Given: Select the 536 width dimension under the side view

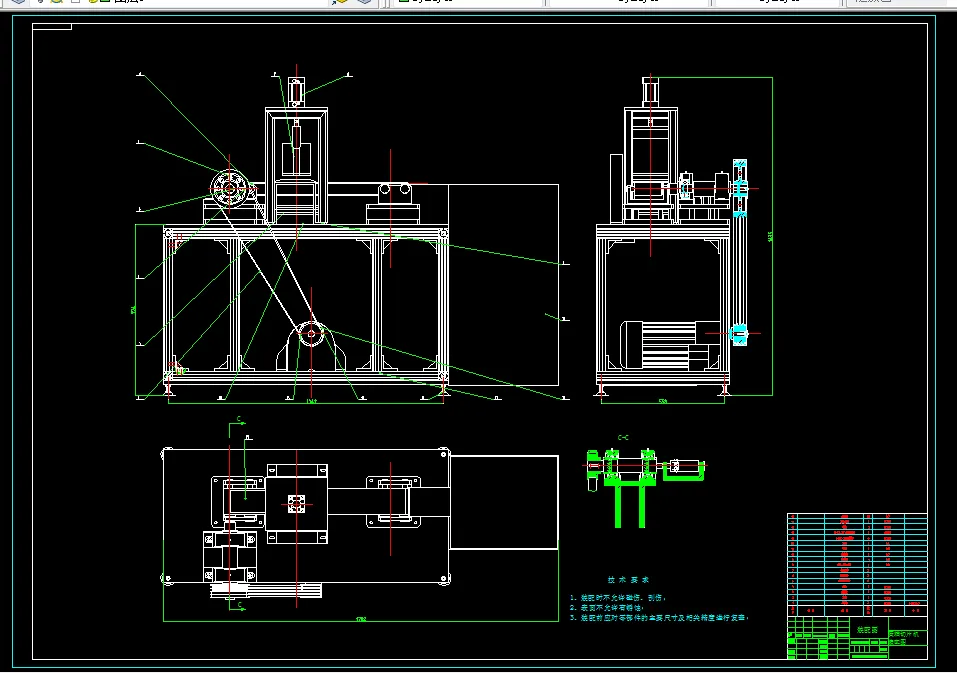Looking at the screenshot, I should pyautogui.click(x=663, y=401).
